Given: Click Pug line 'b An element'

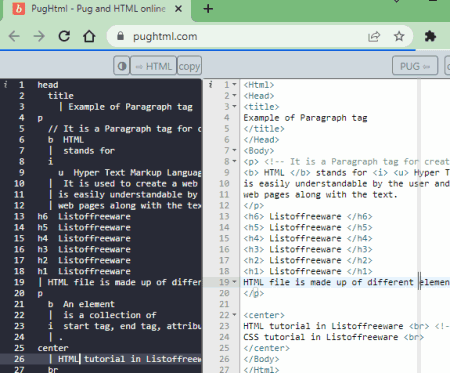Looking at the screenshot, I should click(x=81, y=304).
